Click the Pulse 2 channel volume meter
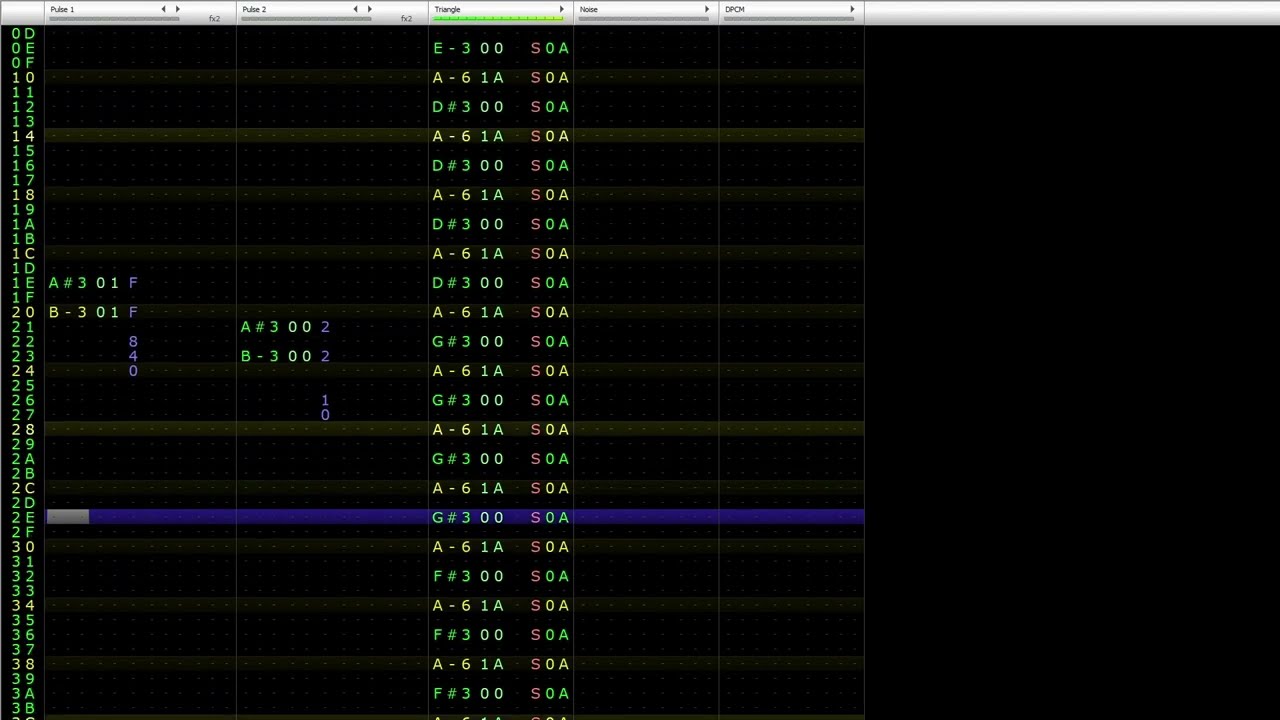Screen dimensions: 1280x720 307,18
